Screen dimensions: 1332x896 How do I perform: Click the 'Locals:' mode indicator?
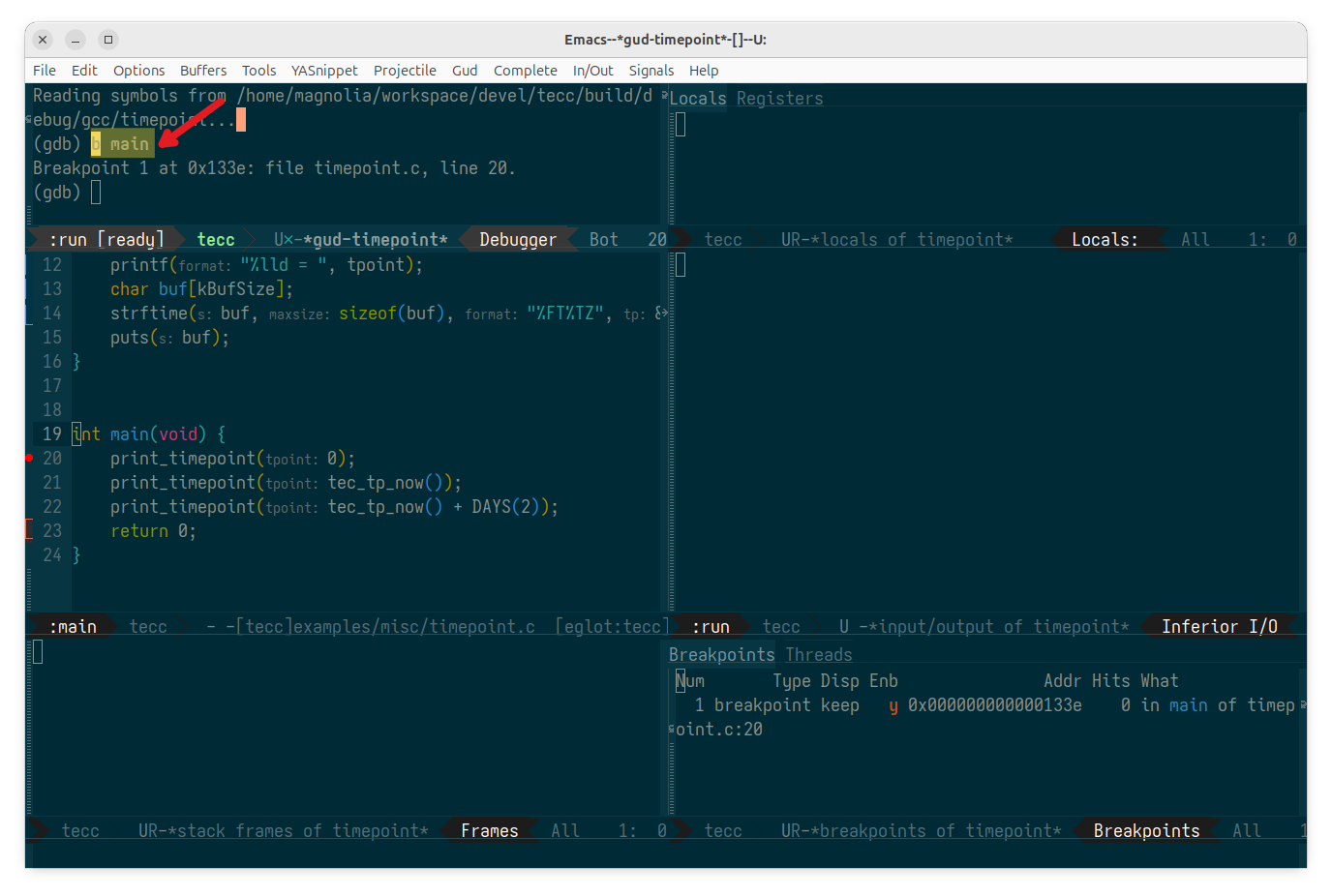coord(1105,240)
